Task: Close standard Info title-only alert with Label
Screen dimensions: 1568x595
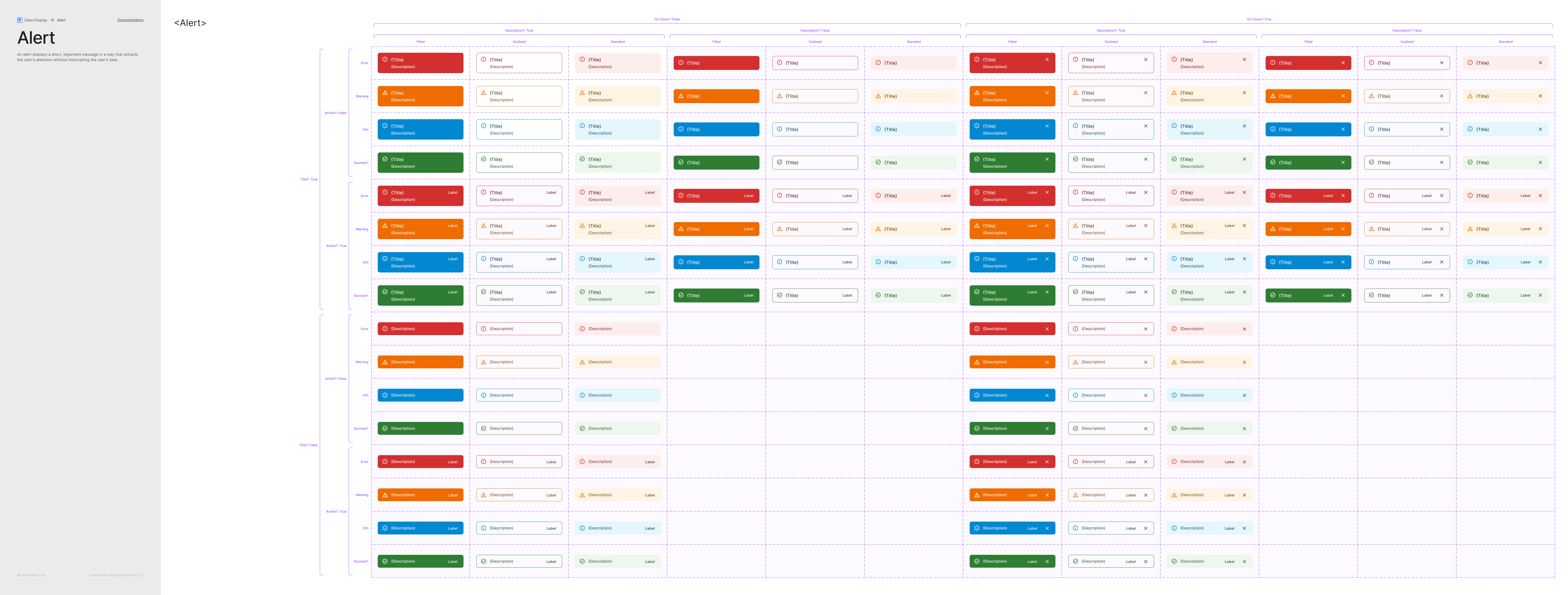Action: point(1540,262)
